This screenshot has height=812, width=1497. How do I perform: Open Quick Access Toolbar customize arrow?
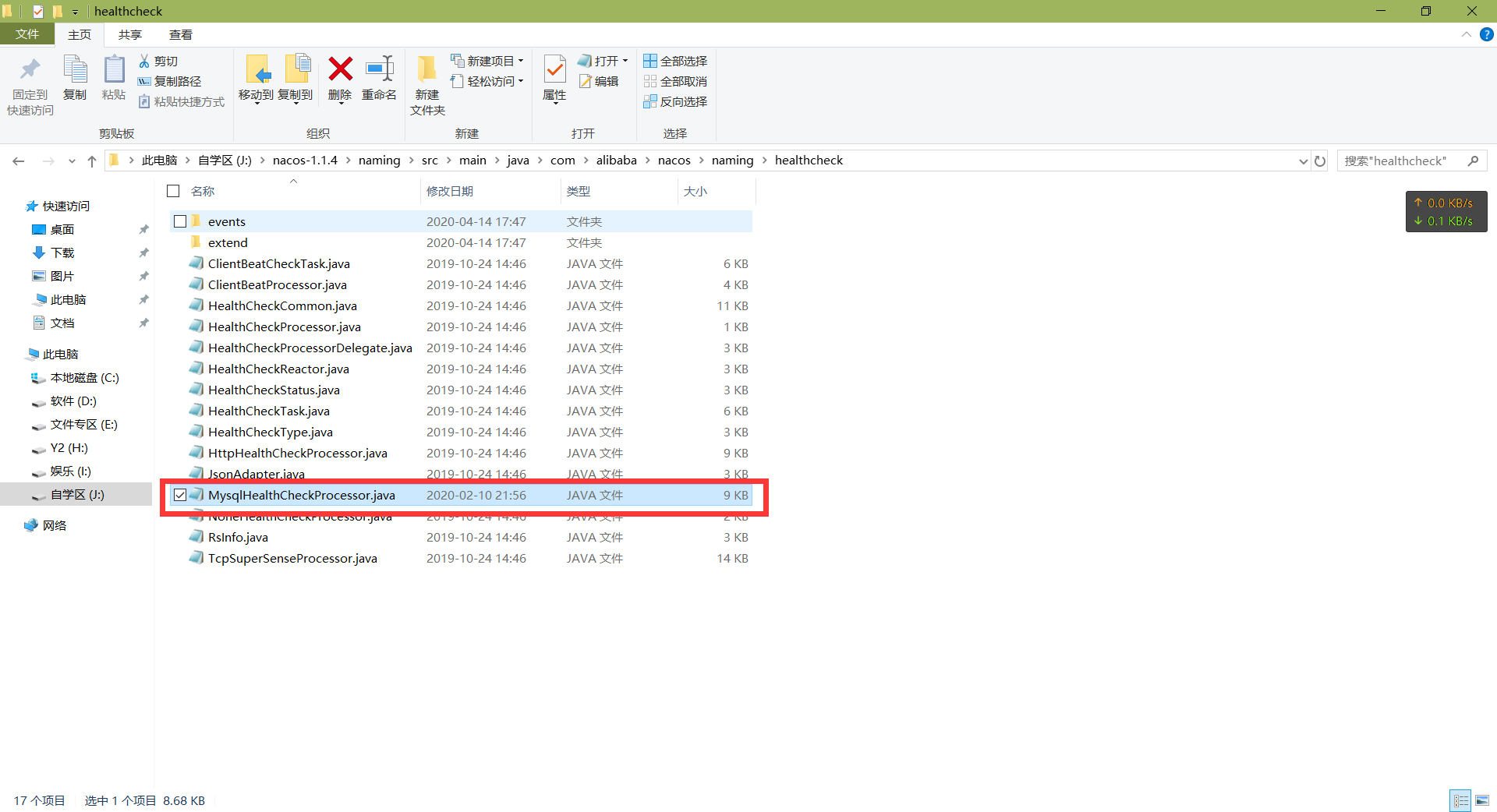[76, 12]
